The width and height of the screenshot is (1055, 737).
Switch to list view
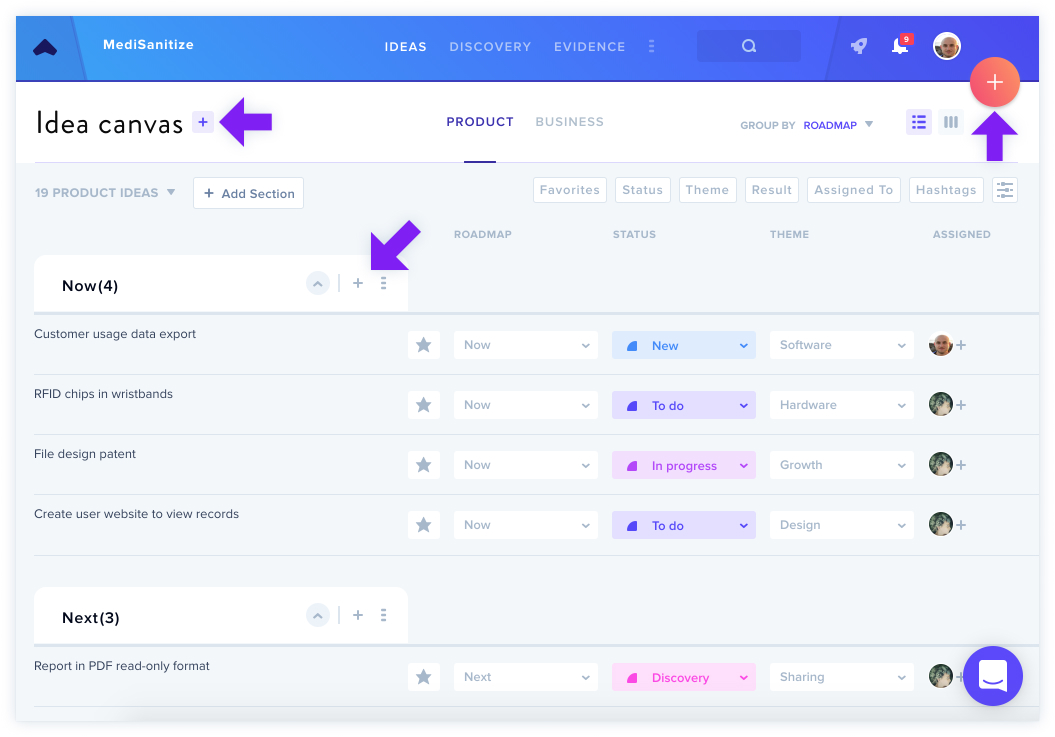coord(918,122)
